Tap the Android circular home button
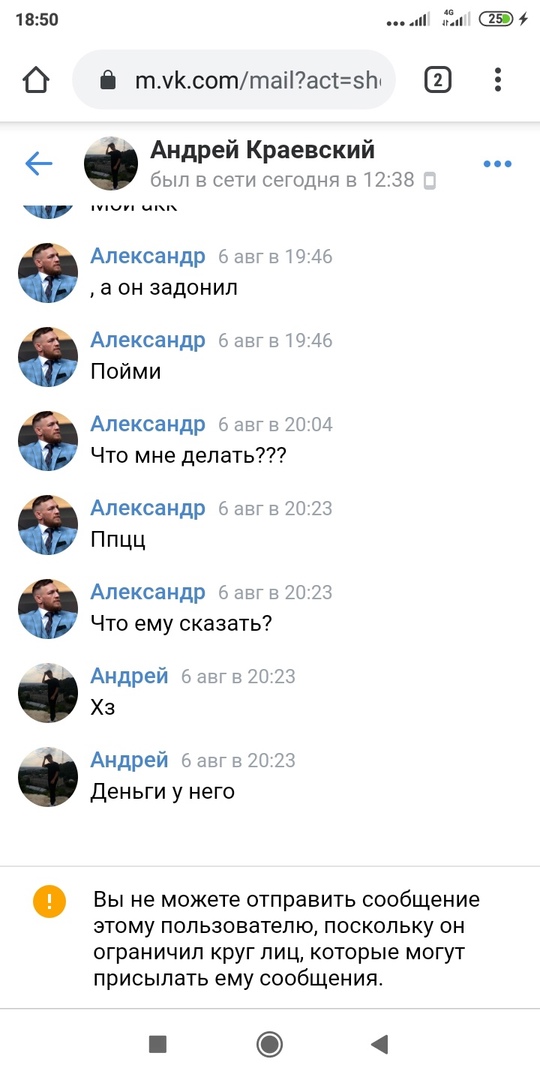 click(x=269, y=1045)
